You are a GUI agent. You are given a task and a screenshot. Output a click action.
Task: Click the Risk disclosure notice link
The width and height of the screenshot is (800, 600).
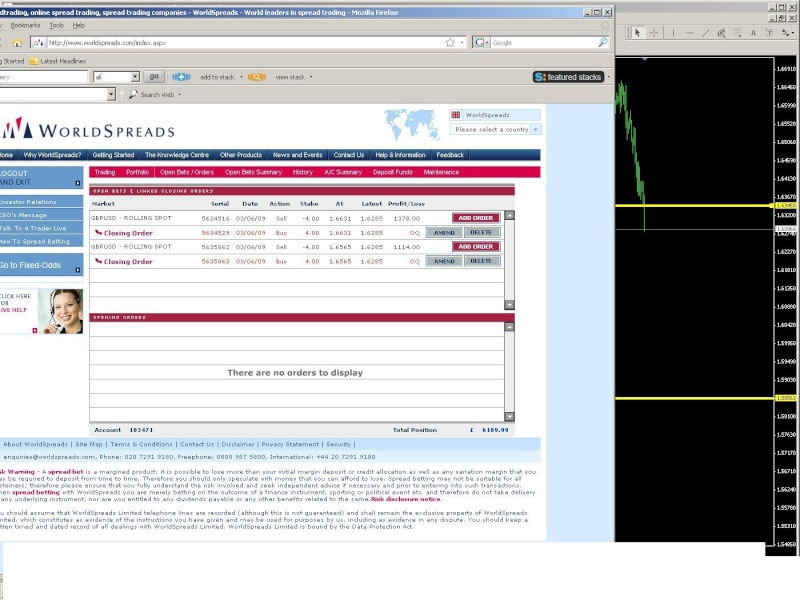tap(406, 499)
